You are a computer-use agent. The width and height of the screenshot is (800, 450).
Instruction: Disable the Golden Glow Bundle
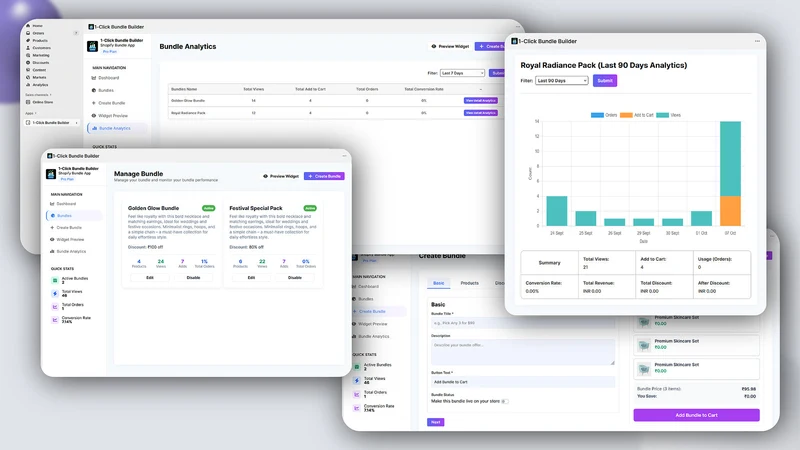click(193, 278)
